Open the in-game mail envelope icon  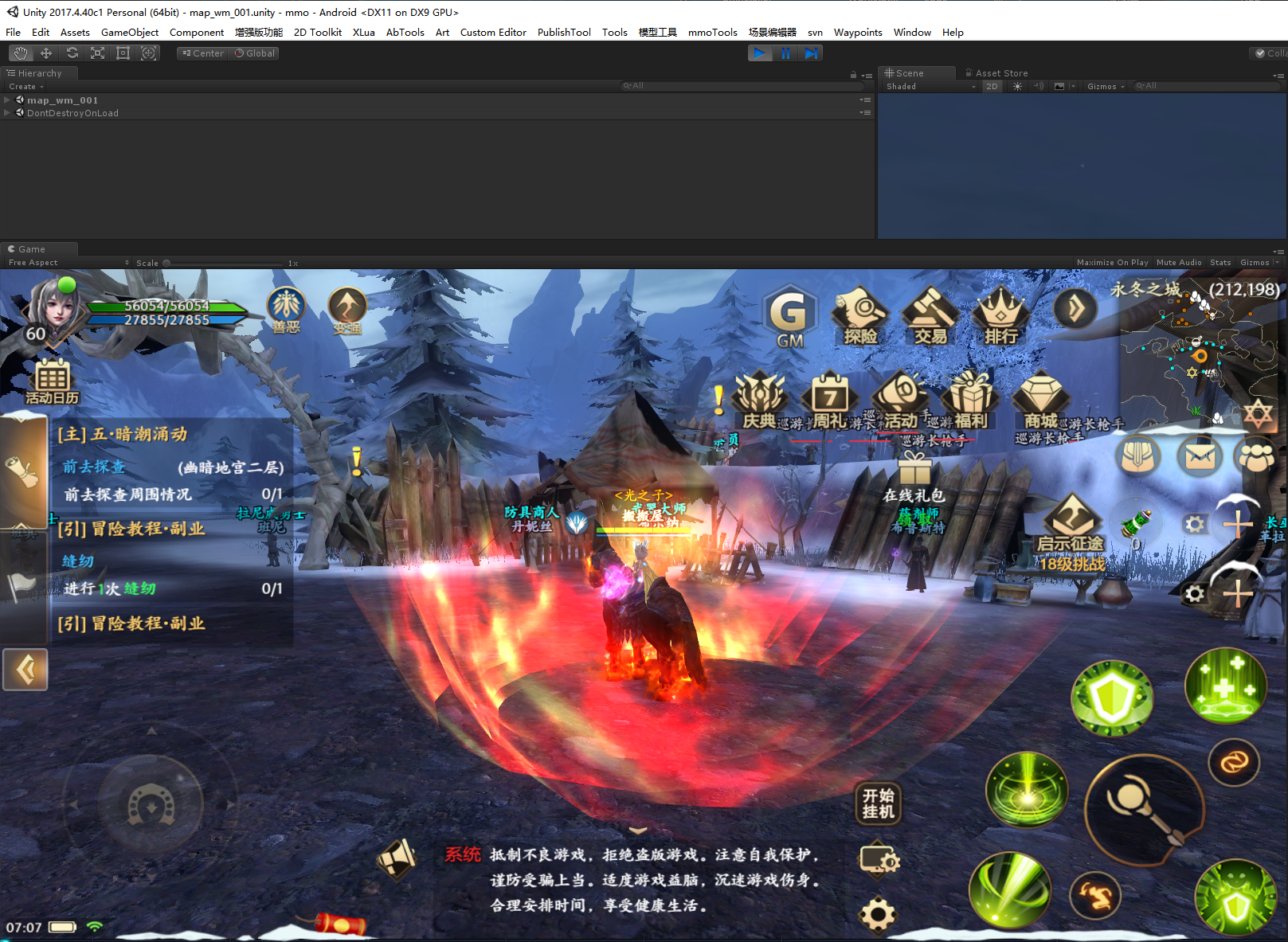pos(1199,457)
